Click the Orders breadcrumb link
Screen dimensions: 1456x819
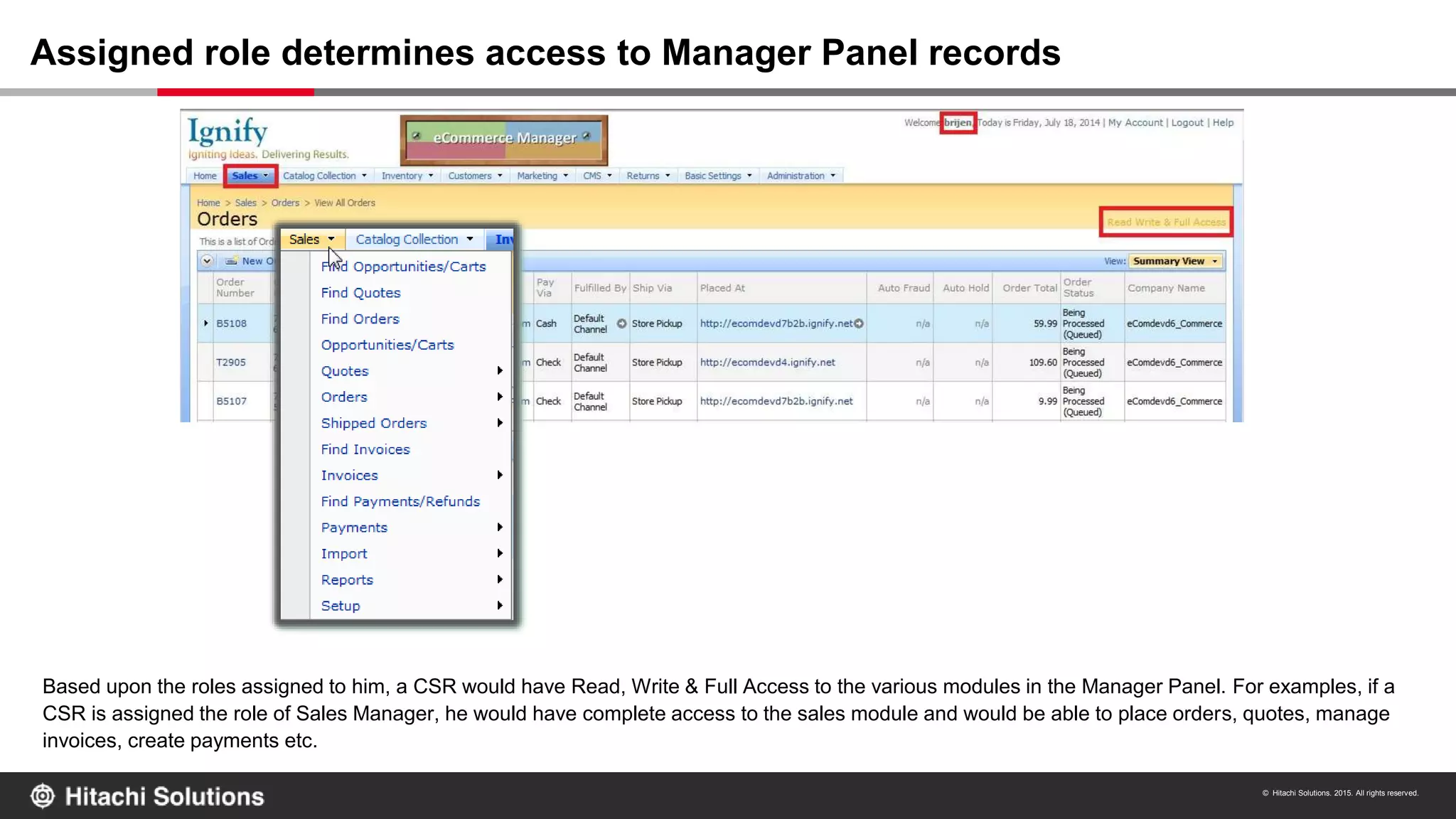coord(285,203)
